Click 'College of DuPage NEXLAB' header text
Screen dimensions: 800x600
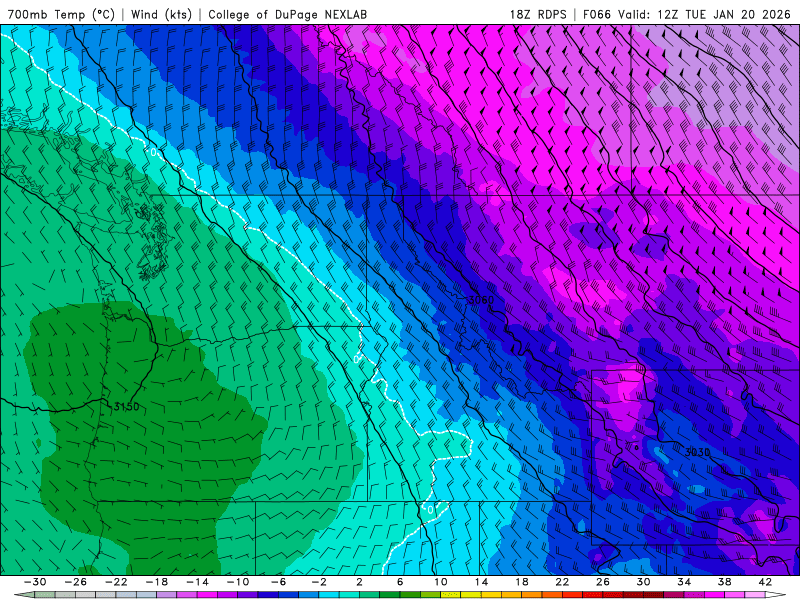point(287,14)
